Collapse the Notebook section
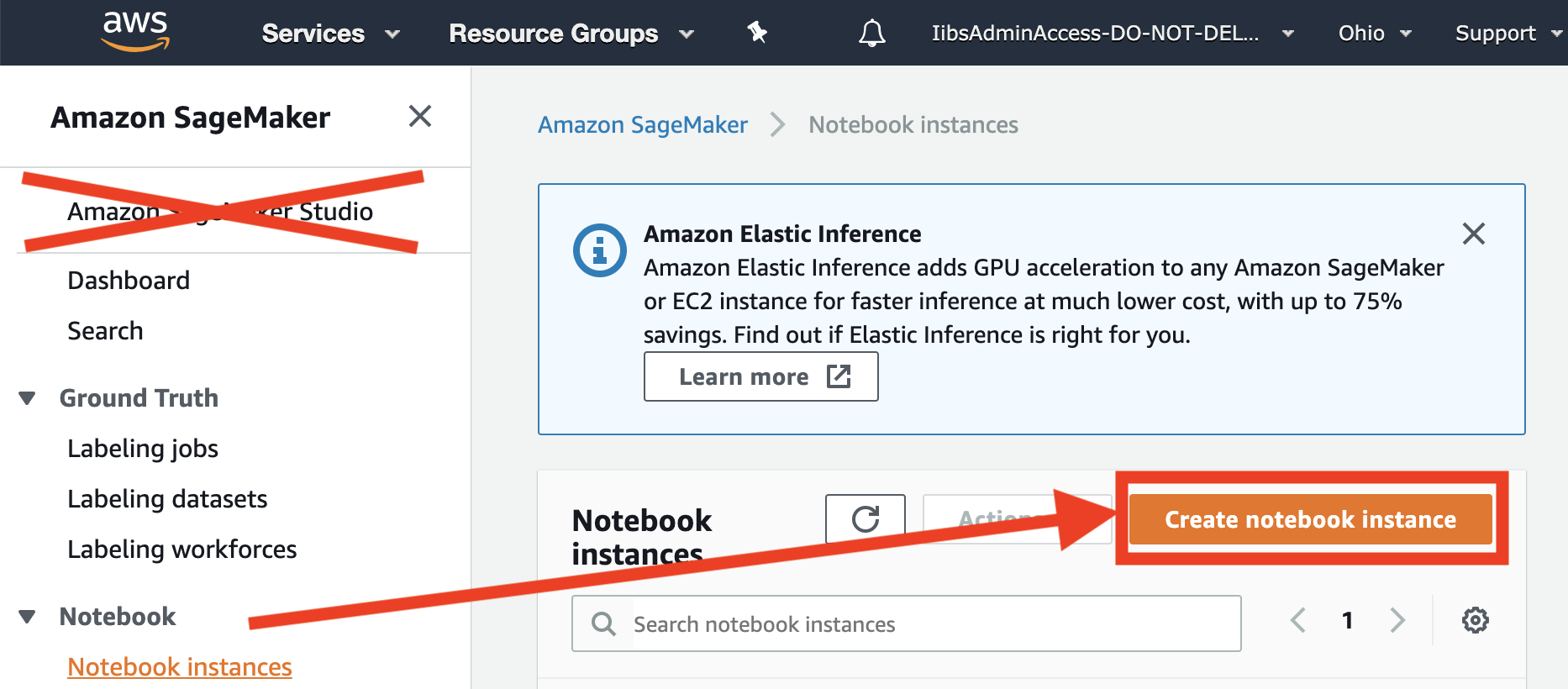 point(28,617)
